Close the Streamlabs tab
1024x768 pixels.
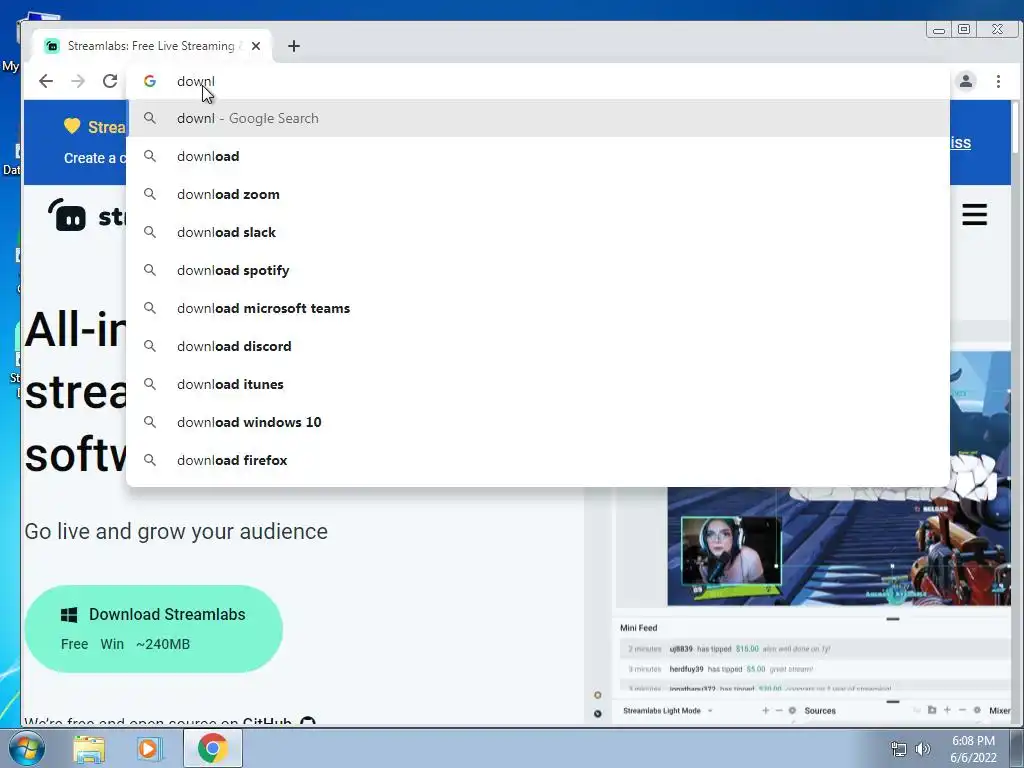tap(256, 46)
